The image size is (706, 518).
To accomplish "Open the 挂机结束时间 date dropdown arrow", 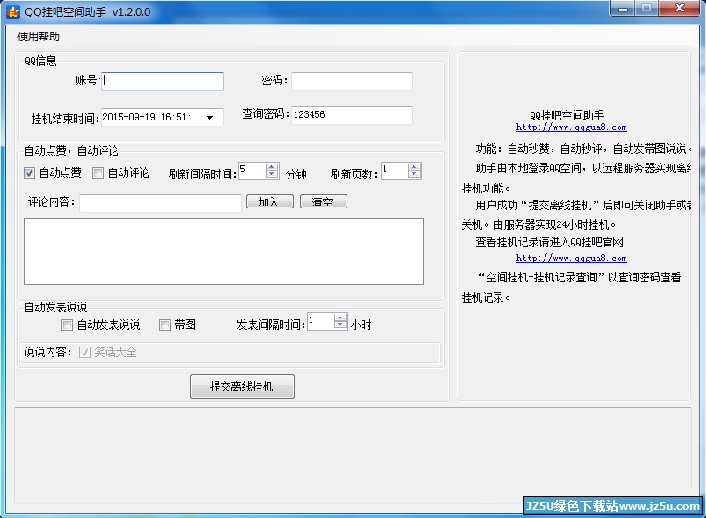I will pos(210,118).
